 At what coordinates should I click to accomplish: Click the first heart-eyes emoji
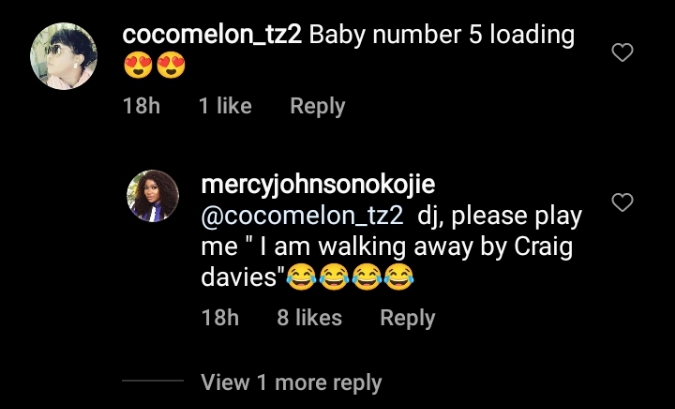[x=137, y=69]
